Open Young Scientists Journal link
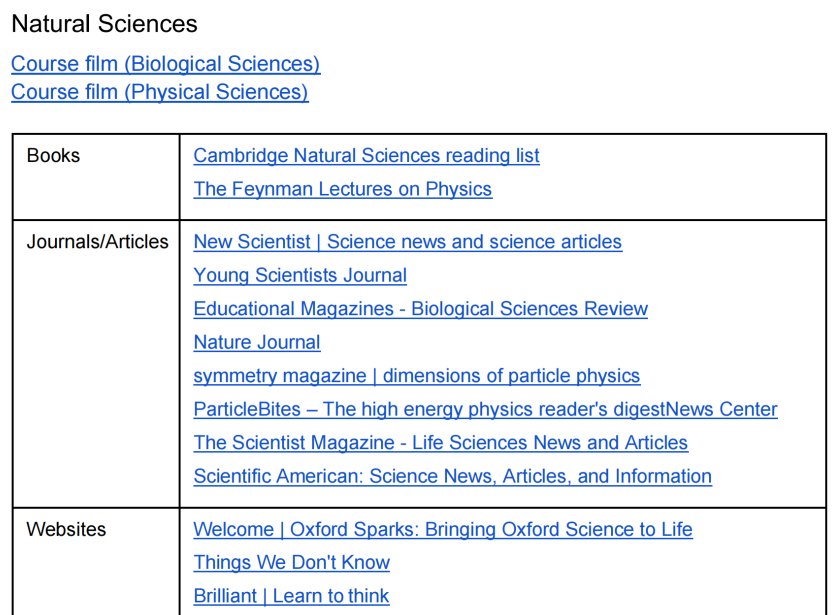 coord(300,275)
